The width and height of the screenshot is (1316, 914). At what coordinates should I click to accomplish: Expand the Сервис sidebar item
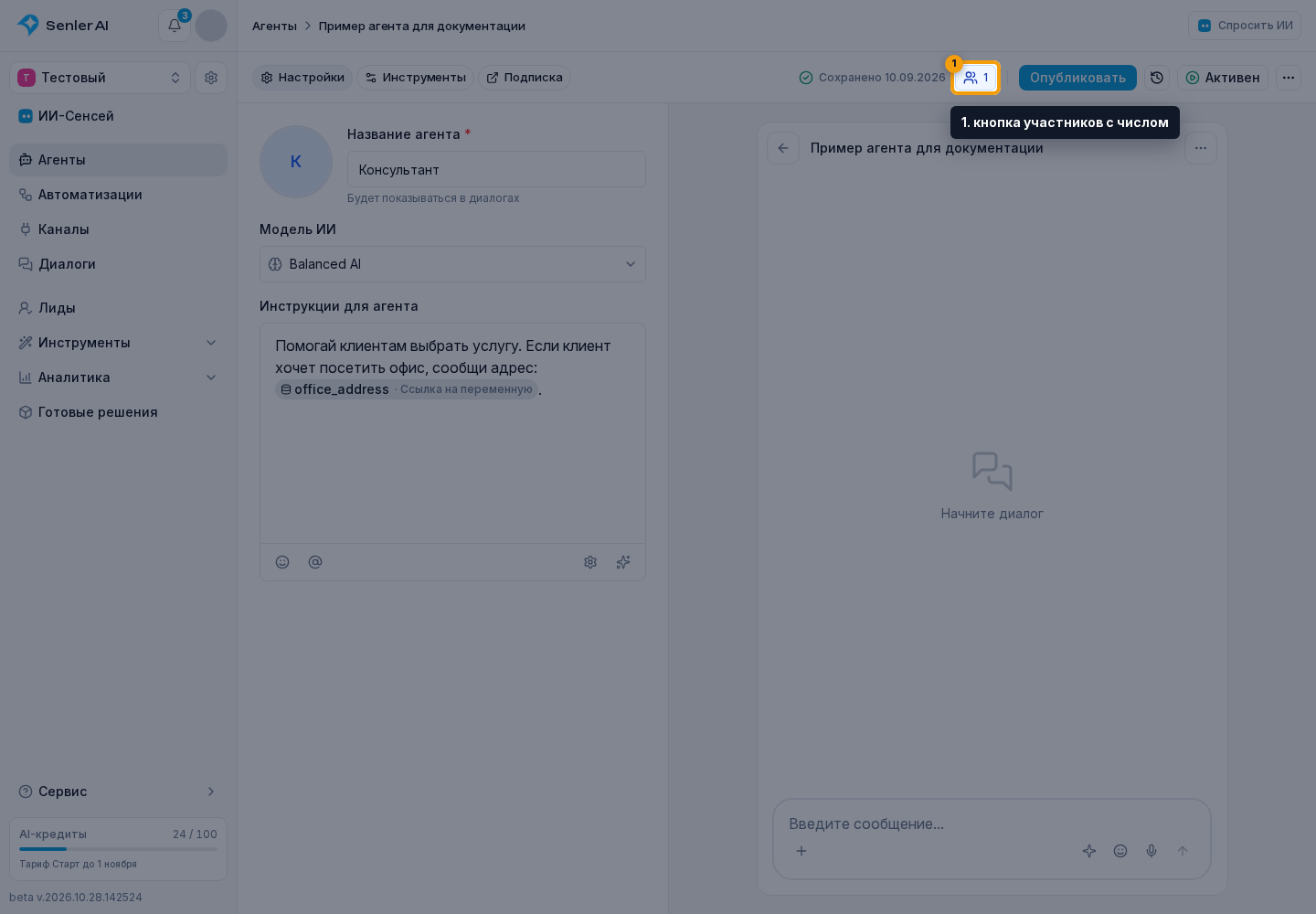pos(118,792)
